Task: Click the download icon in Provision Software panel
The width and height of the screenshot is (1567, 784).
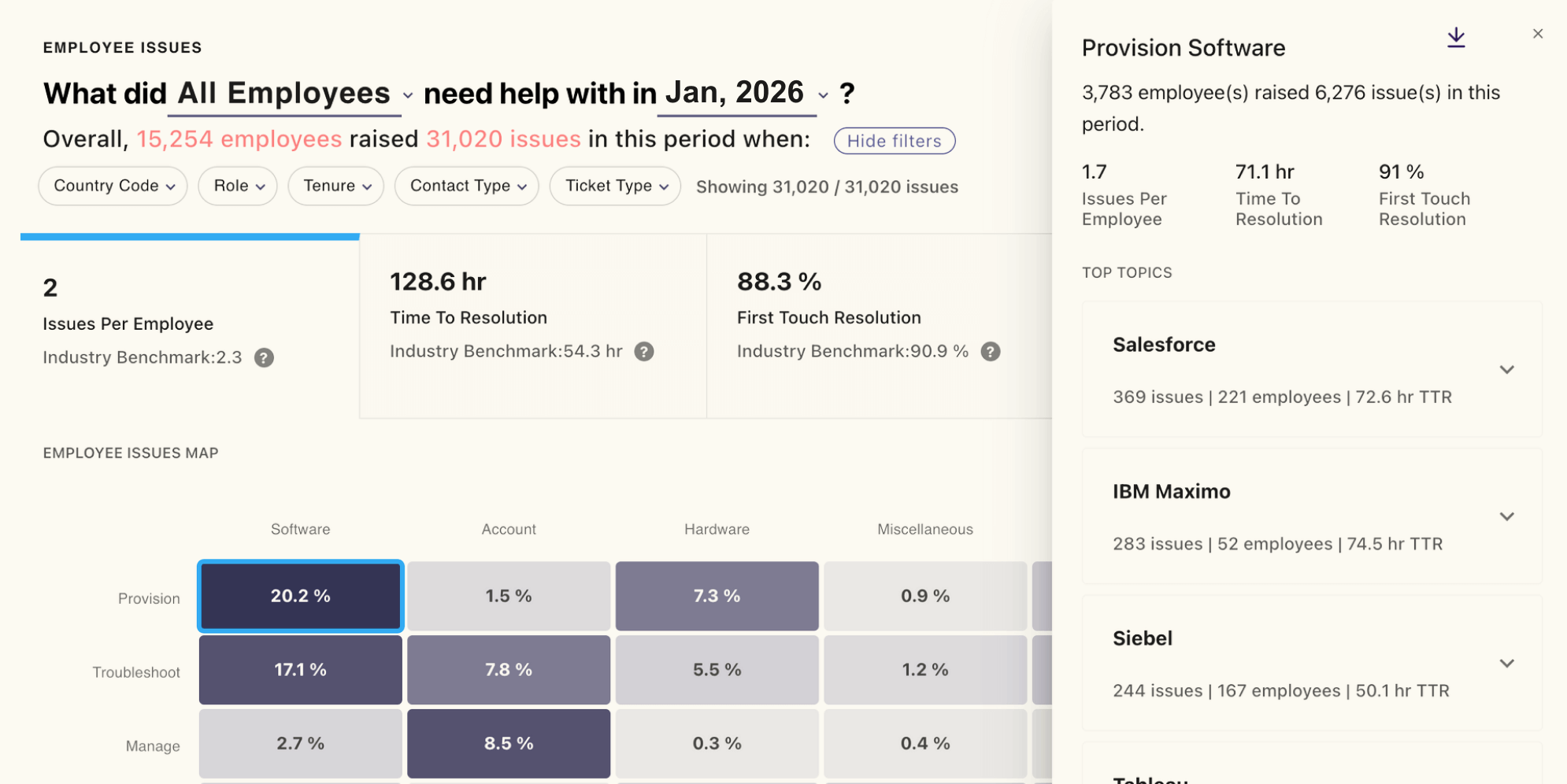Action: (1456, 37)
